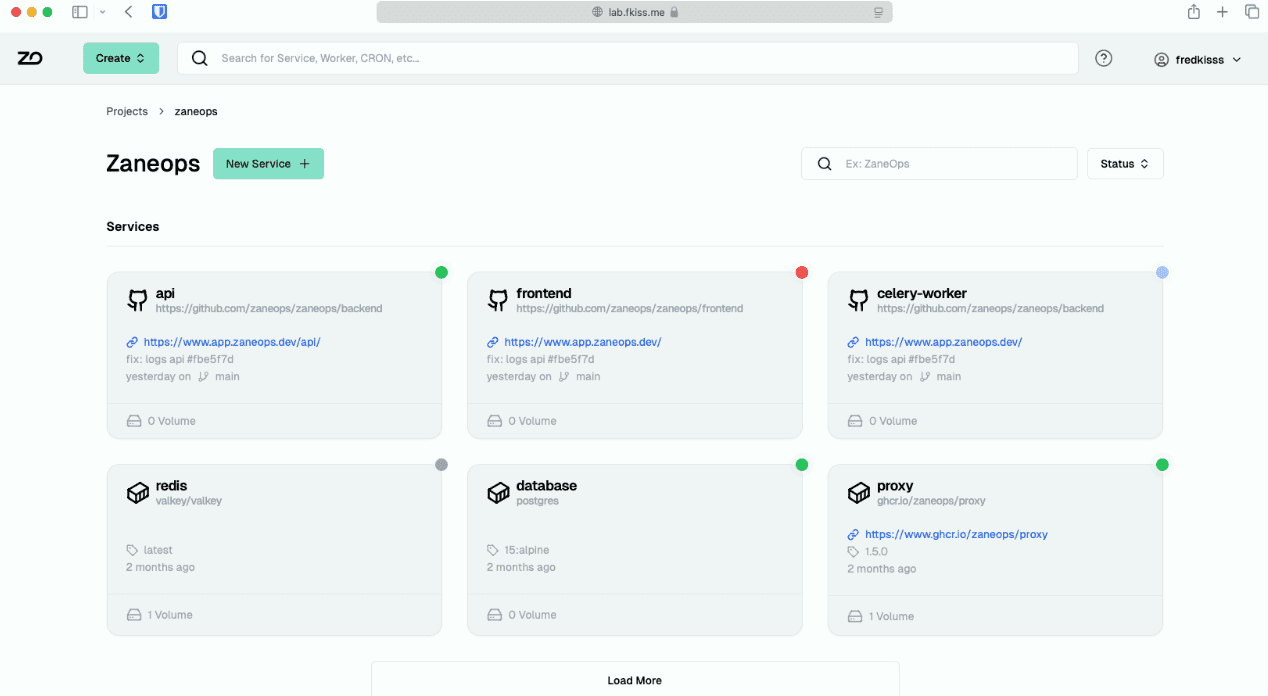Image resolution: width=1268 pixels, height=696 pixels.
Task: Focus the 'Ex: ZaneOps' service filter field
Action: [940, 164]
